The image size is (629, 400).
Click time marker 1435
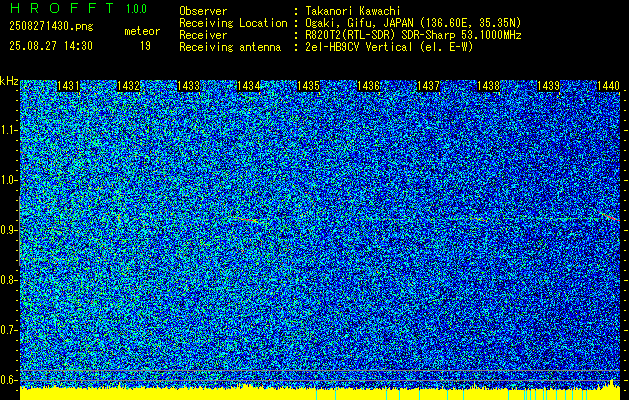pos(308,86)
